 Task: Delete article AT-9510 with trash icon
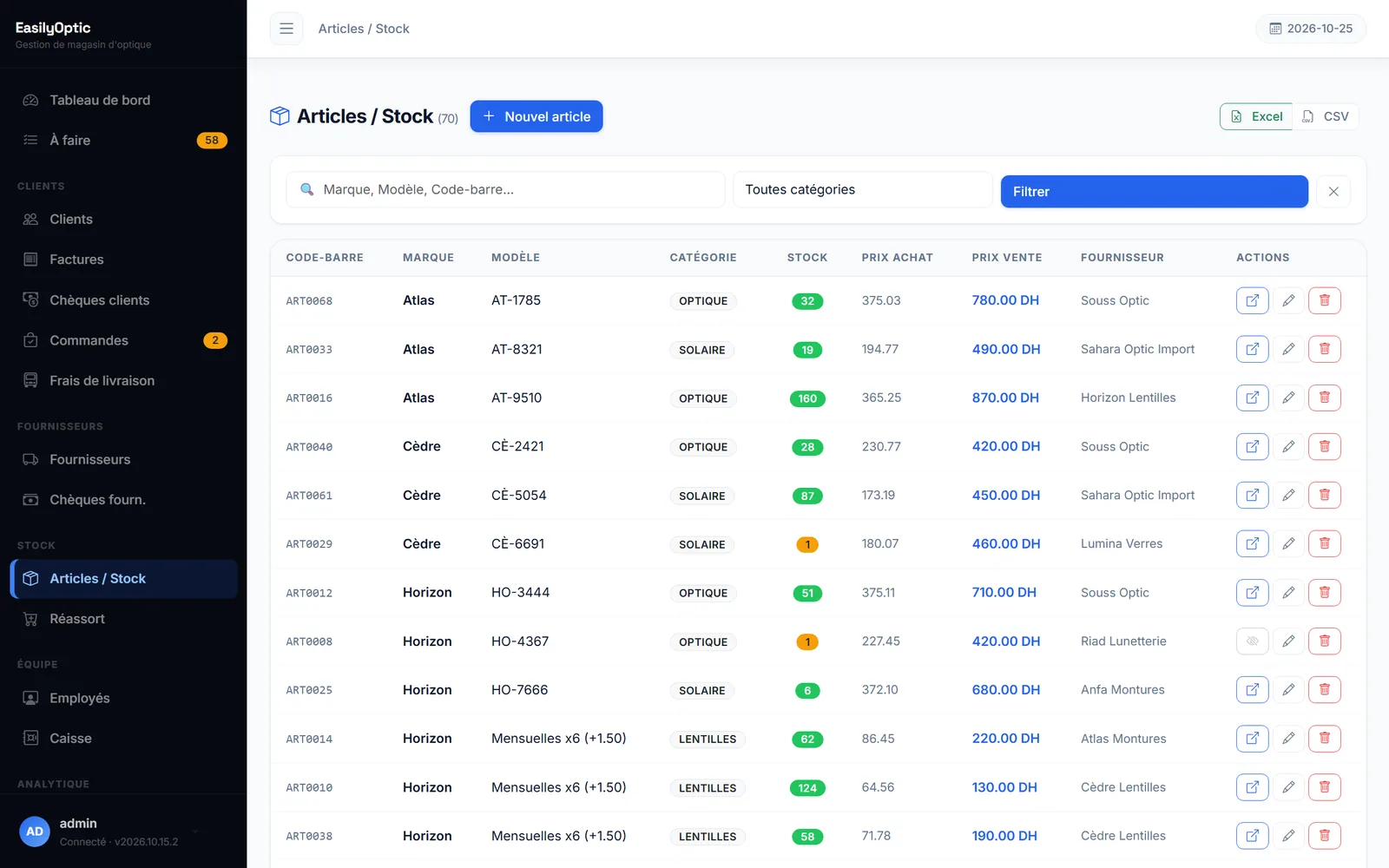[x=1325, y=398]
